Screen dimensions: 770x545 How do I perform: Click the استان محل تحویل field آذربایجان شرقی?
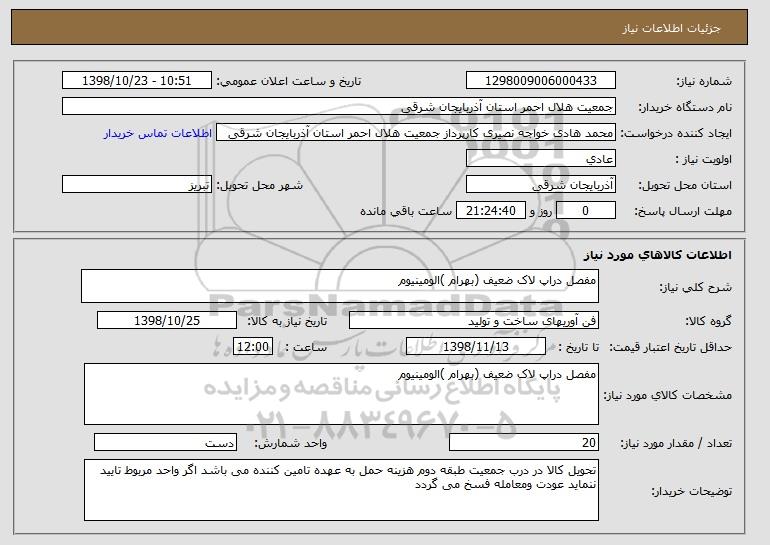(541, 185)
